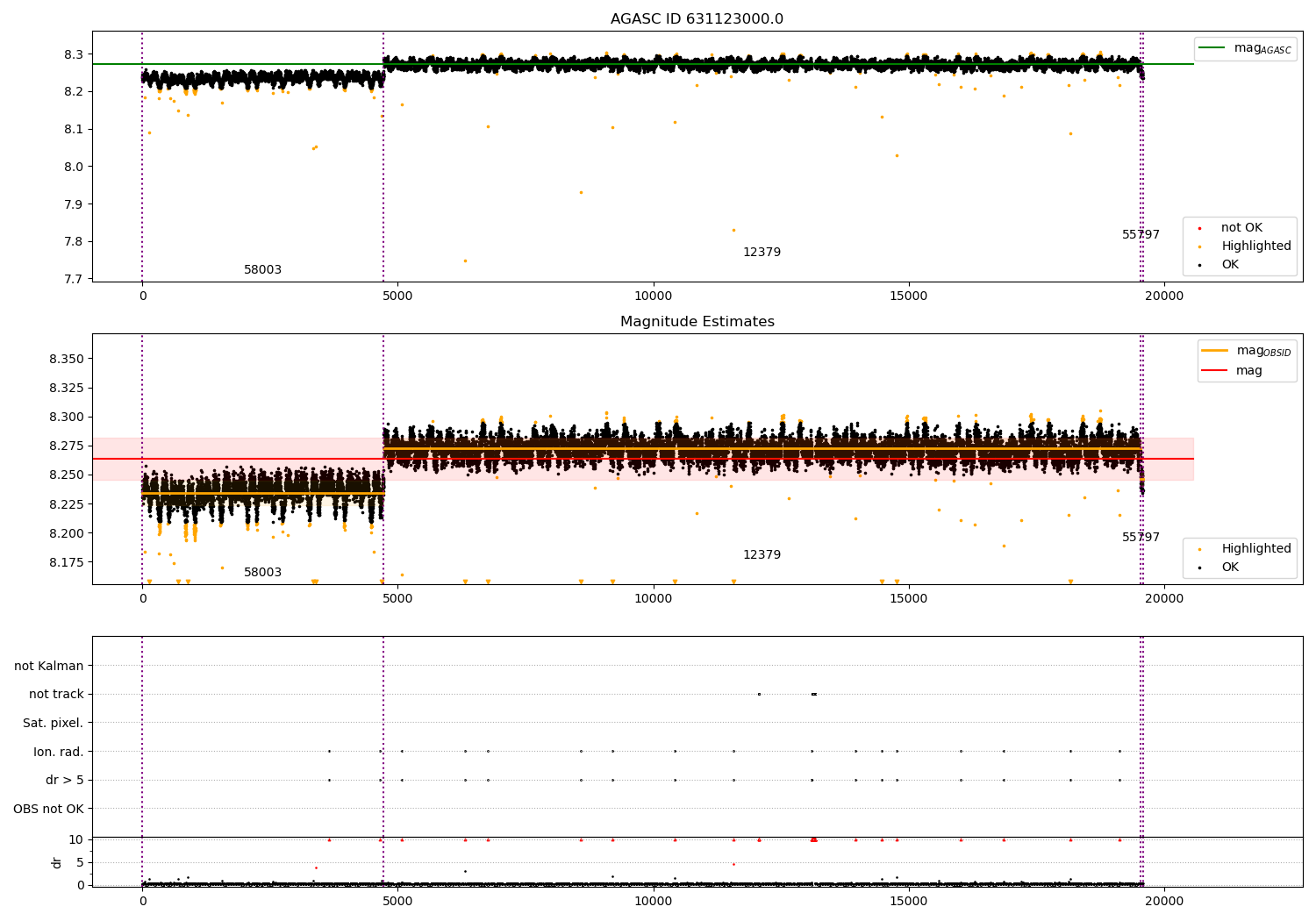
Task: Click 'Highlighted' in the Magnitude Estimates legend
Action: (x=1256, y=549)
